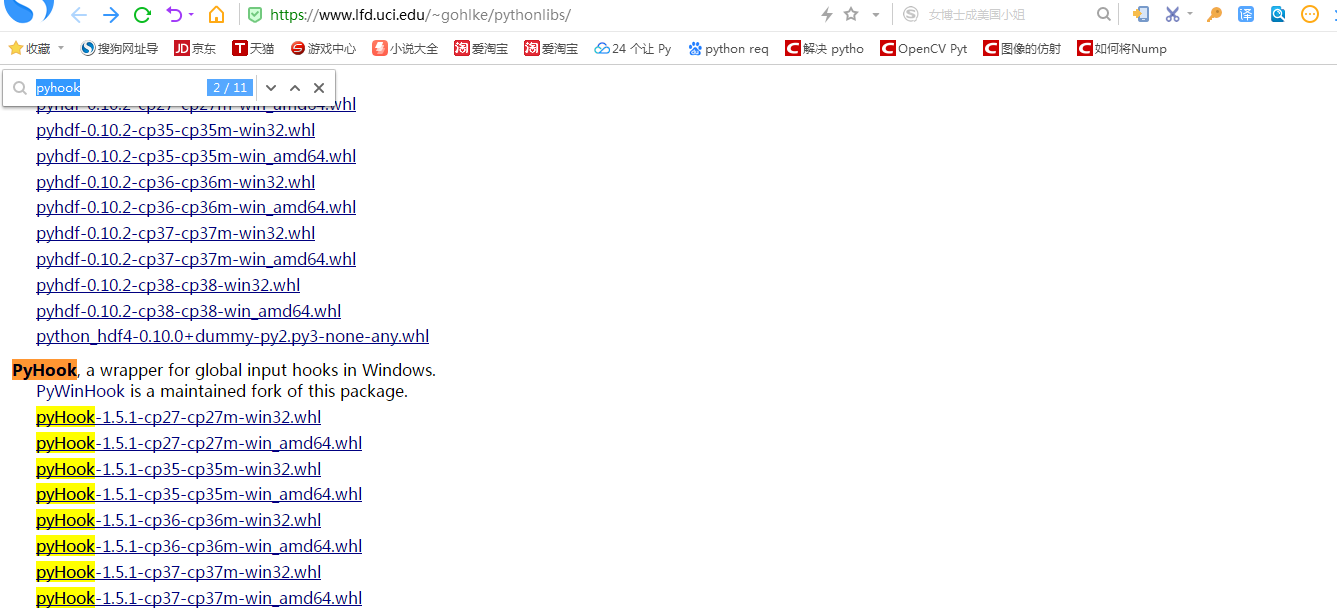Download pyhdf-0.10.2-cp35-cp35m-win_amd64.whl
This screenshot has width=1337, height=613.
(196, 156)
